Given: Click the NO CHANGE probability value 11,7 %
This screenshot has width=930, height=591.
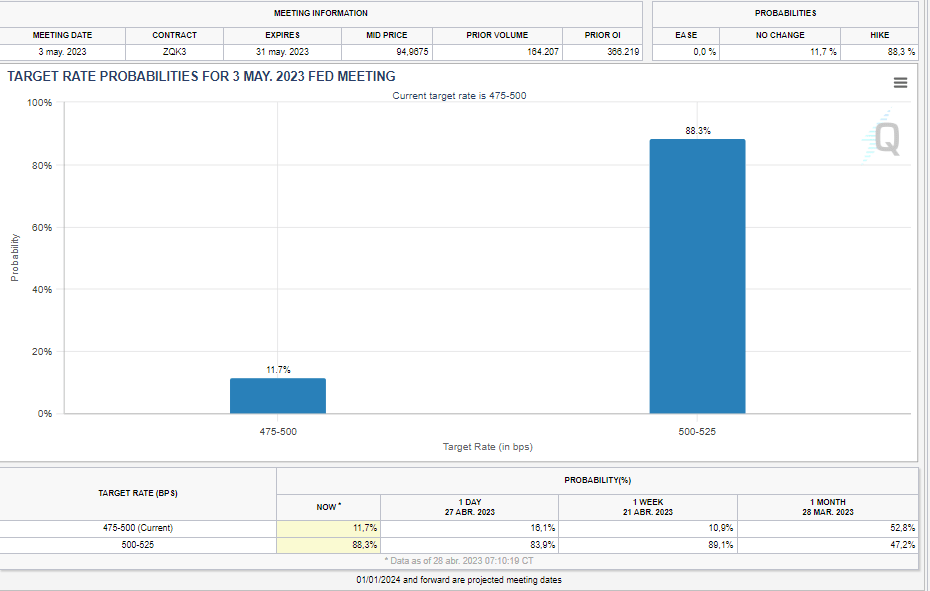Looking at the screenshot, I should point(780,52).
